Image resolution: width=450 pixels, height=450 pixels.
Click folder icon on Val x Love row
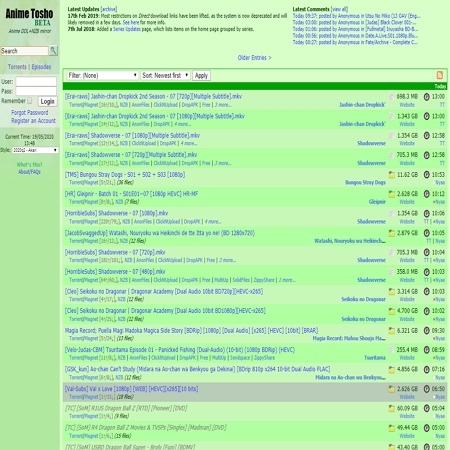pos(392,389)
